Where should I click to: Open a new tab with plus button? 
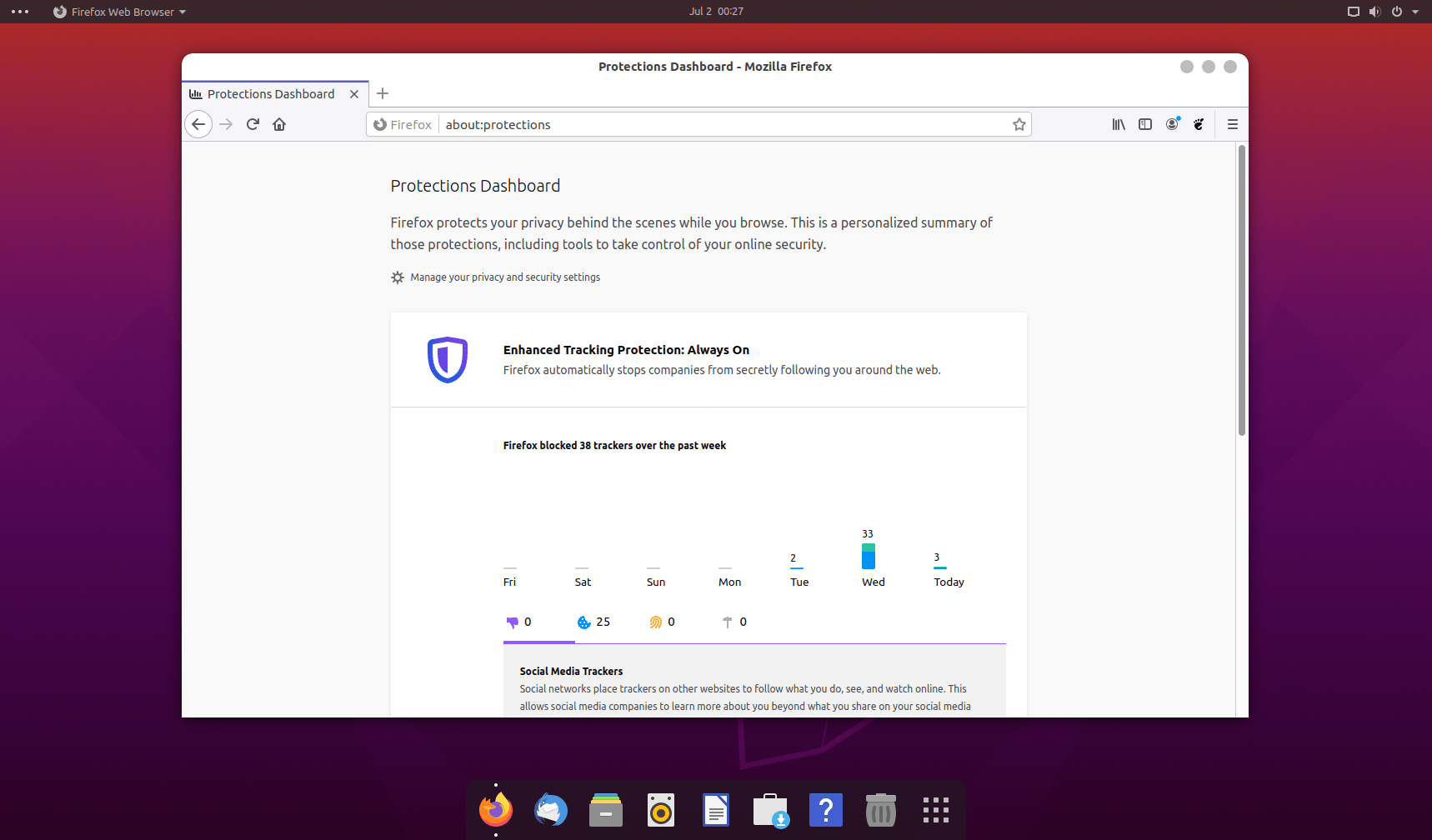[x=383, y=93]
